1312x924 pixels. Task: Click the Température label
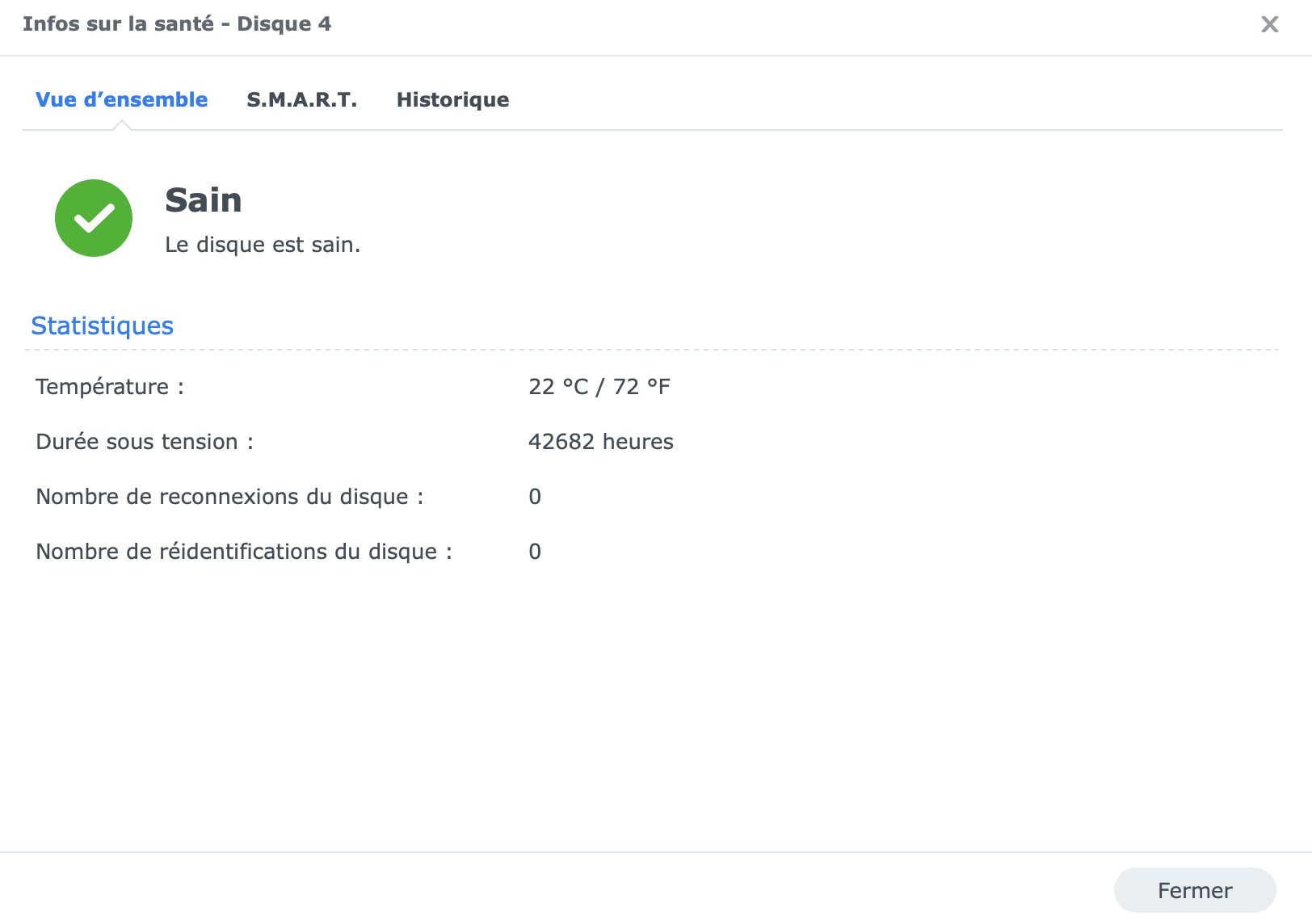[x=110, y=387]
